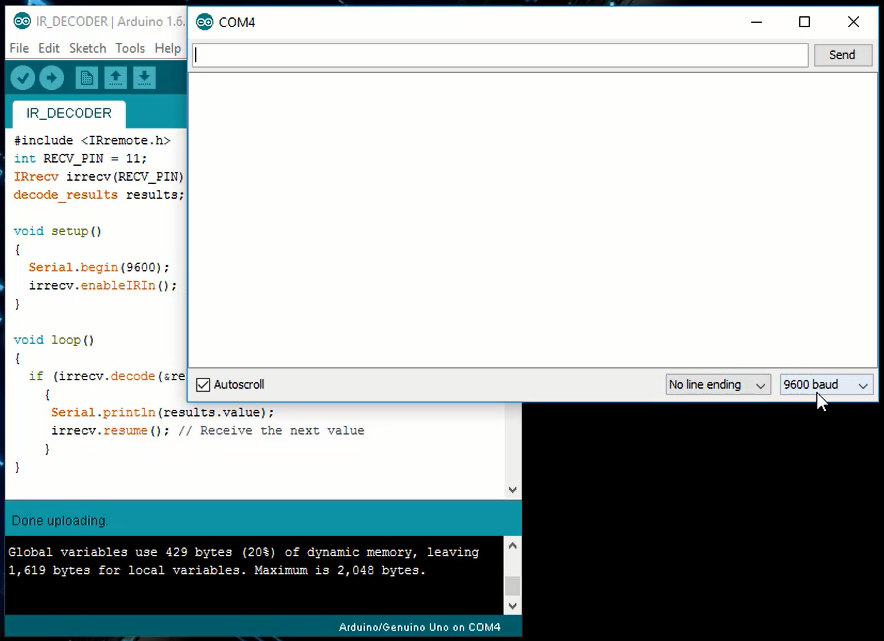Open the 9600 baud dropdown

coord(826,384)
